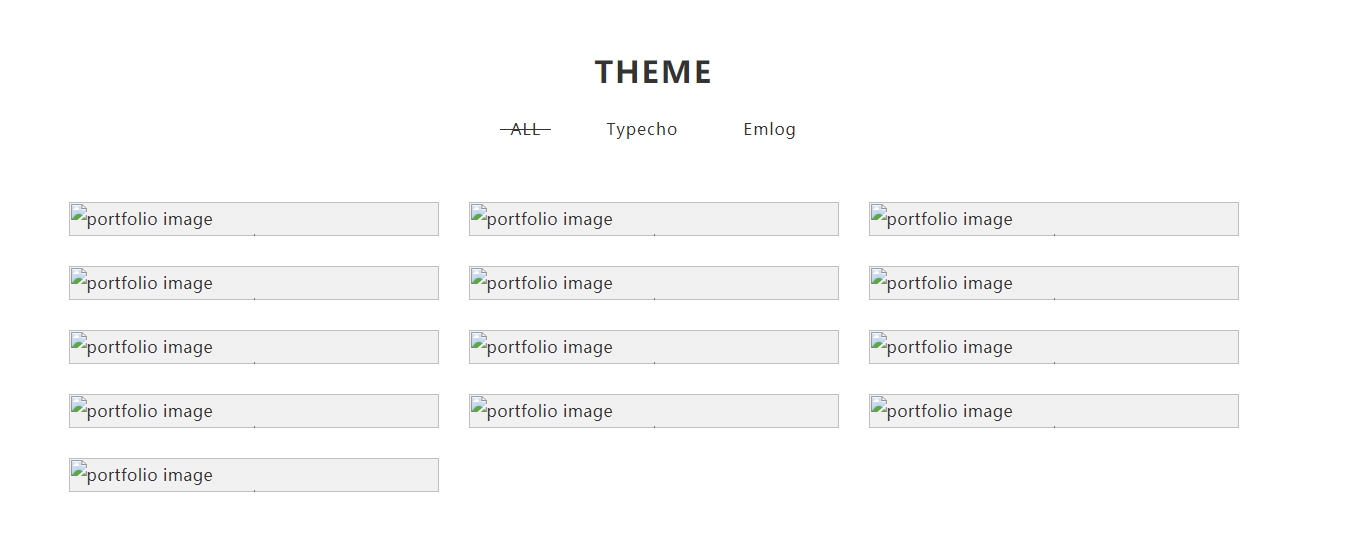
Task: Open left portfolio image in row four
Action: pyautogui.click(x=254, y=411)
